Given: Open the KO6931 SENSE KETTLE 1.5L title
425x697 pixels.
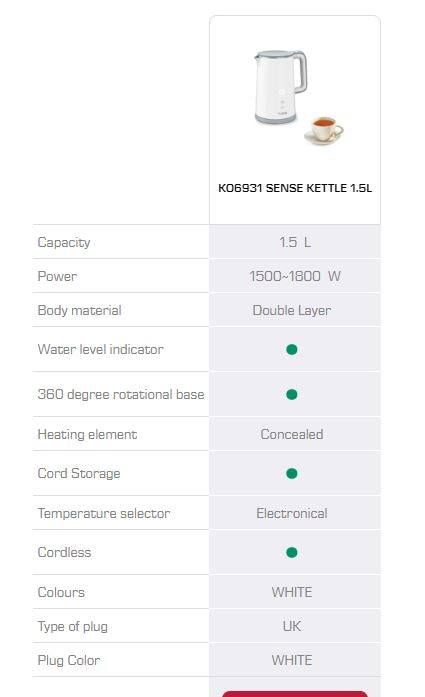Looking at the screenshot, I should point(295,188).
